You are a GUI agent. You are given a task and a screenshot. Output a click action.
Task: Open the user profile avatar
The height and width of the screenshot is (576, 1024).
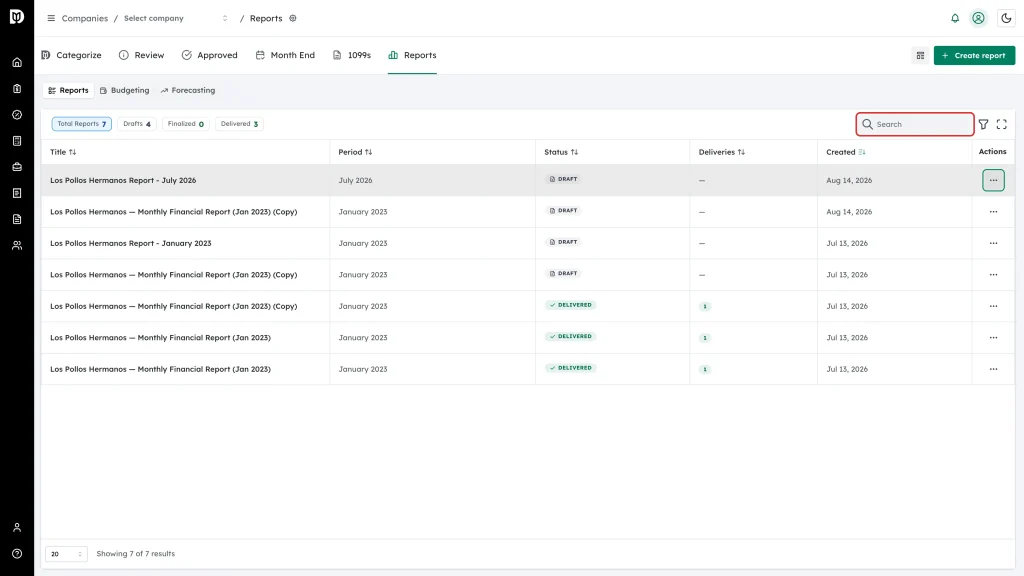point(978,18)
